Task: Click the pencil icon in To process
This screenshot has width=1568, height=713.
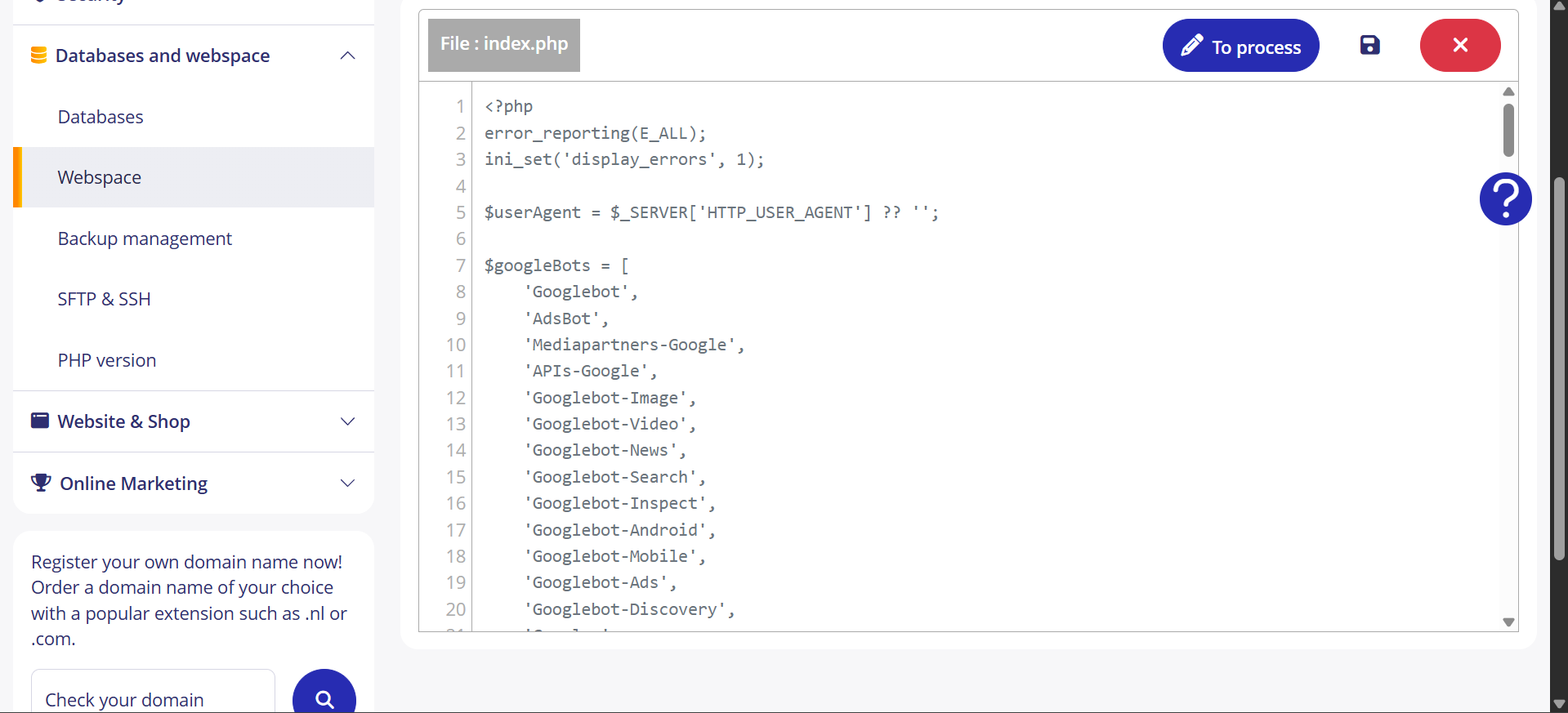Action: 1191,45
